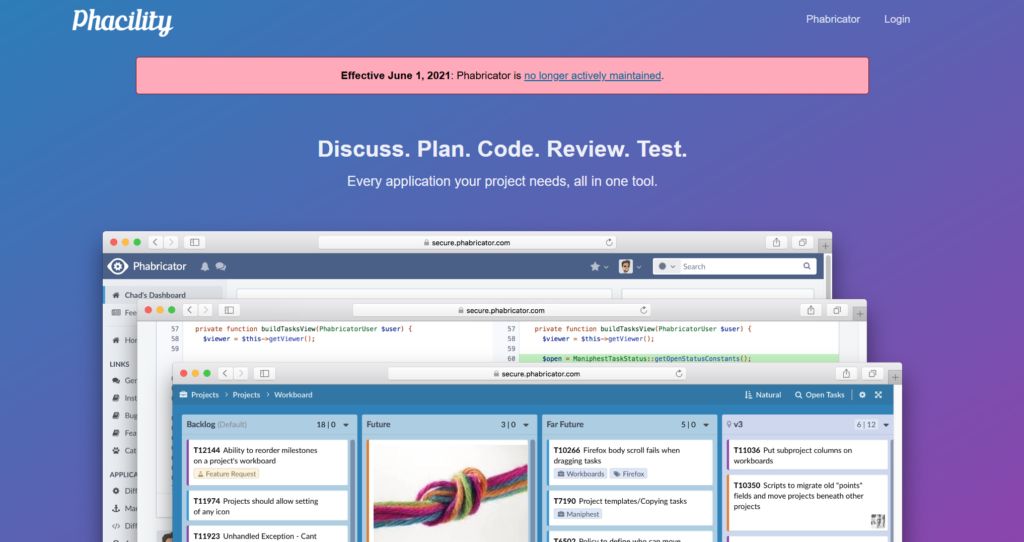Expand the search scope dropdown beside Search
This screenshot has width=1024, height=542.
667,266
